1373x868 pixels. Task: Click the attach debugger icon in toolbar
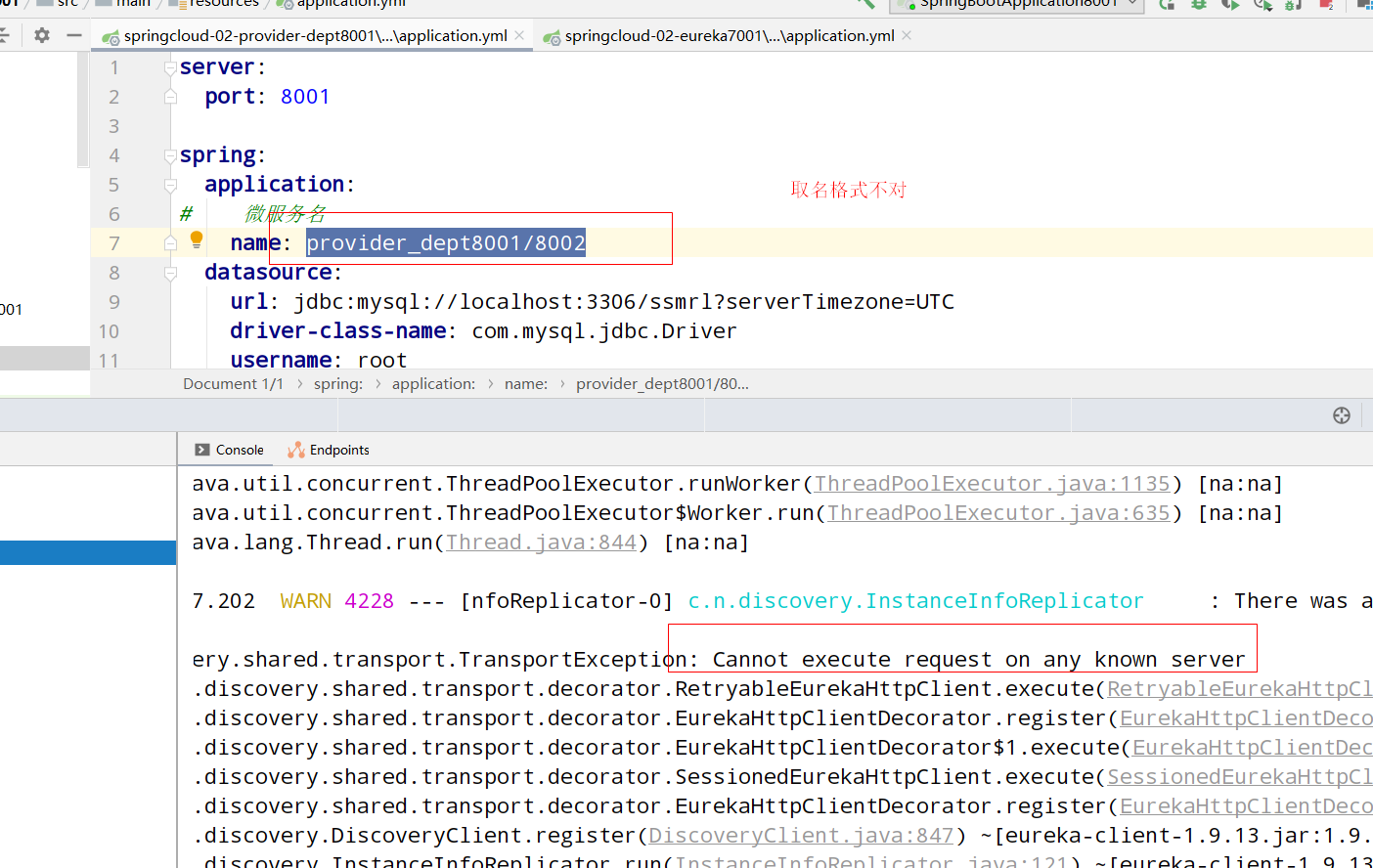(x=1294, y=4)
